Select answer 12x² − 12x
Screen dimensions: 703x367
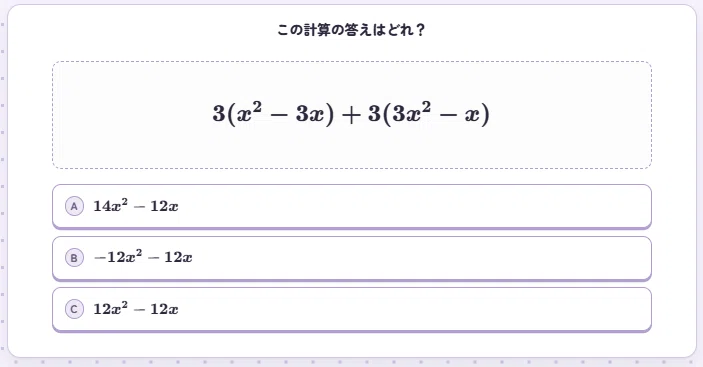tap(135, 309)
